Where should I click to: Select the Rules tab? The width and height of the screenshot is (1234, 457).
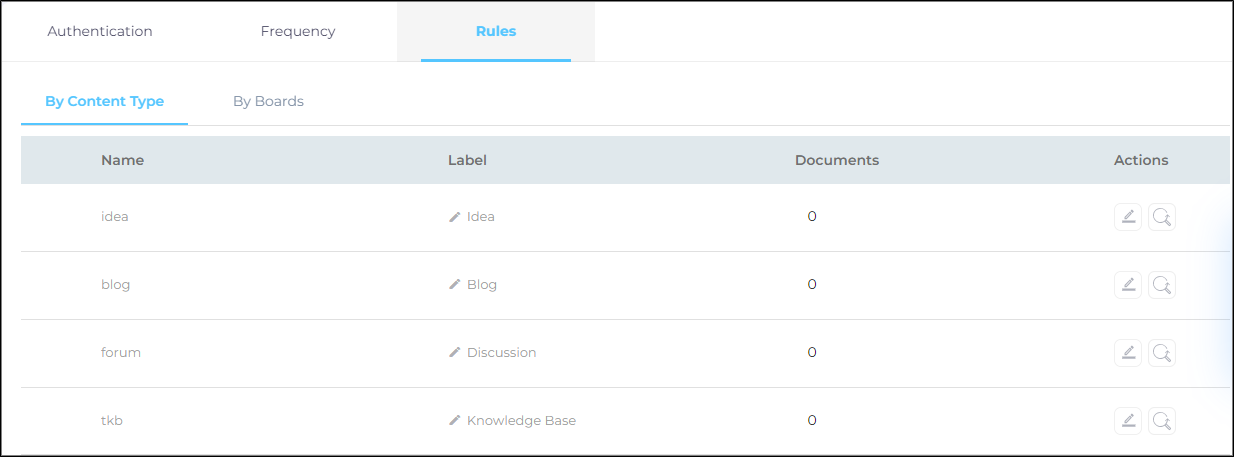(496, 31)
